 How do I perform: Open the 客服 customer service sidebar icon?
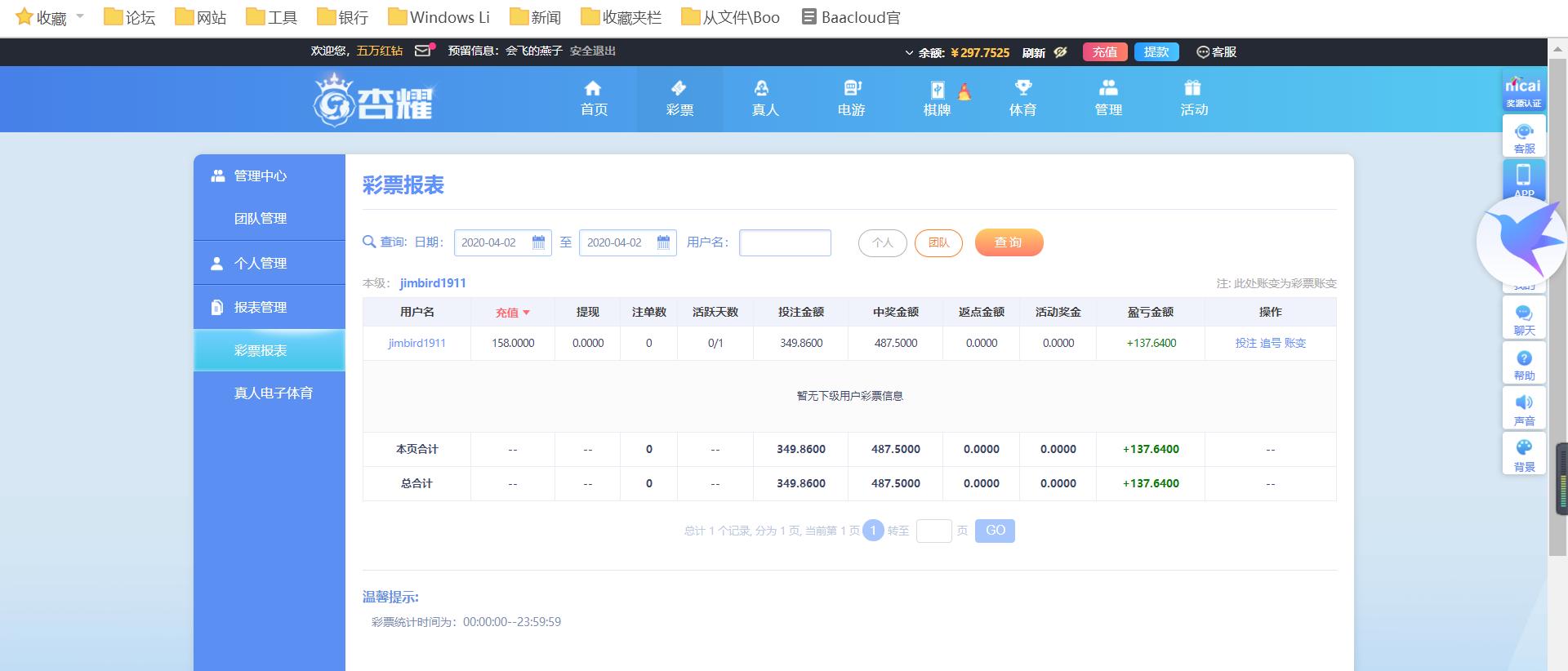[x=1524, y=137]
